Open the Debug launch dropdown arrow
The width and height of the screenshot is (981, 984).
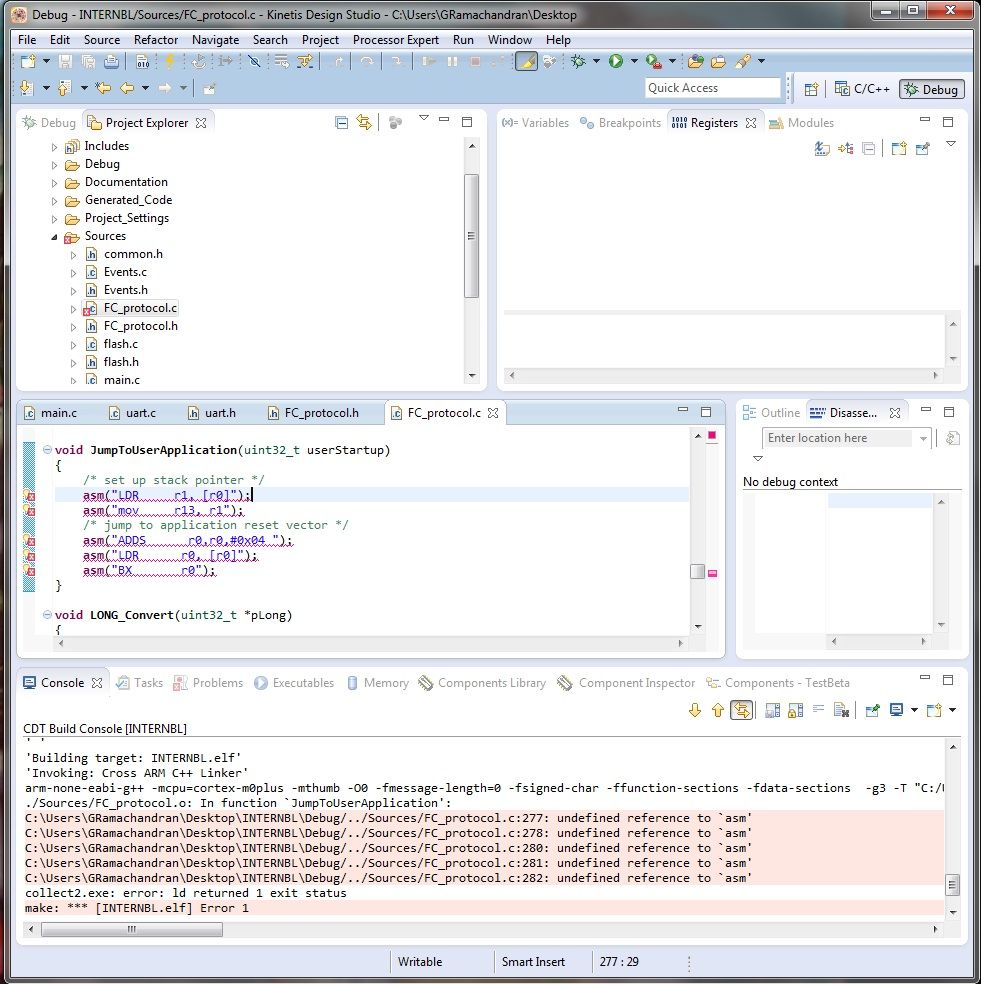[596, 62]
